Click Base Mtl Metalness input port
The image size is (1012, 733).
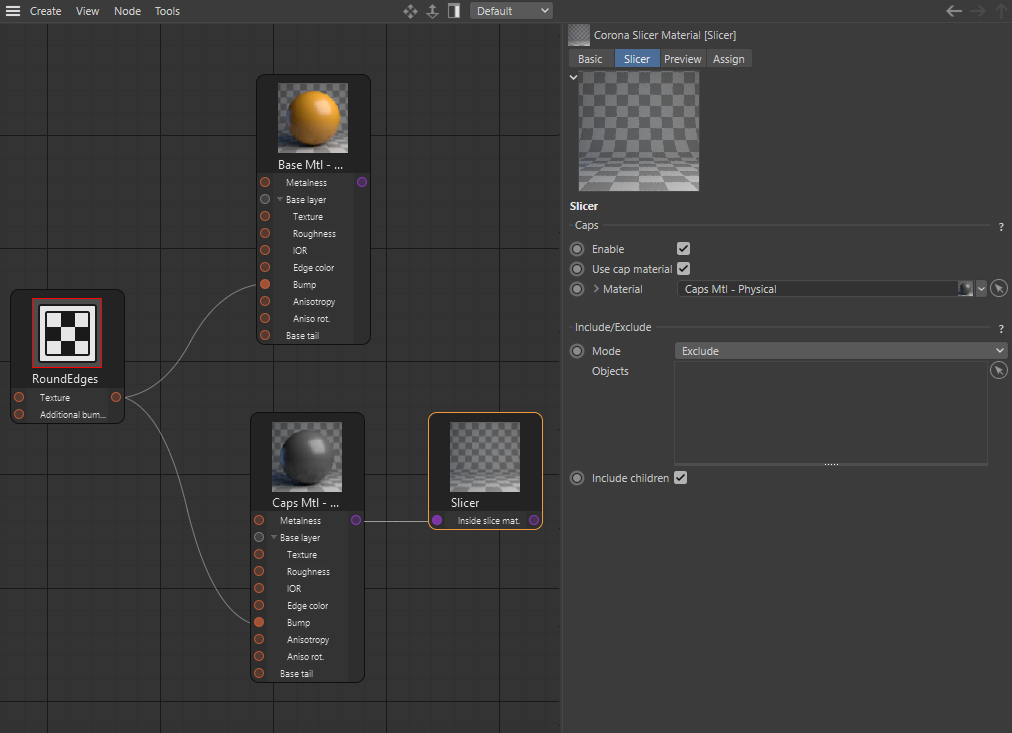265,182
